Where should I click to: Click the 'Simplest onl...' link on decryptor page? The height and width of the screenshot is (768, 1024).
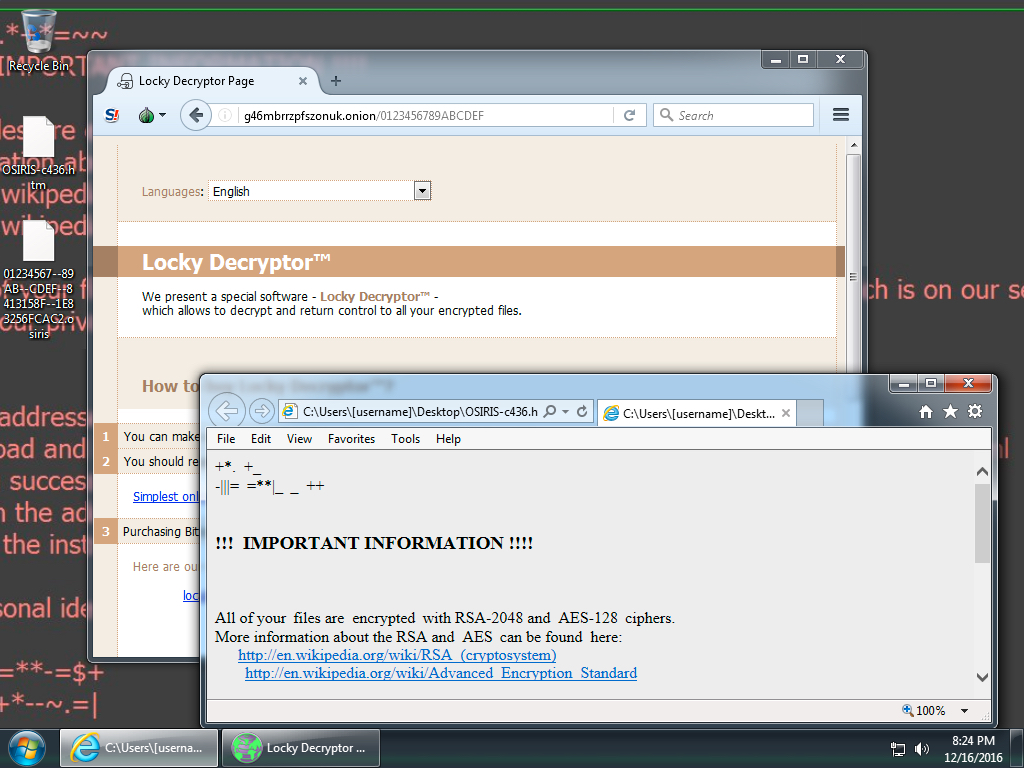(166, 496)
